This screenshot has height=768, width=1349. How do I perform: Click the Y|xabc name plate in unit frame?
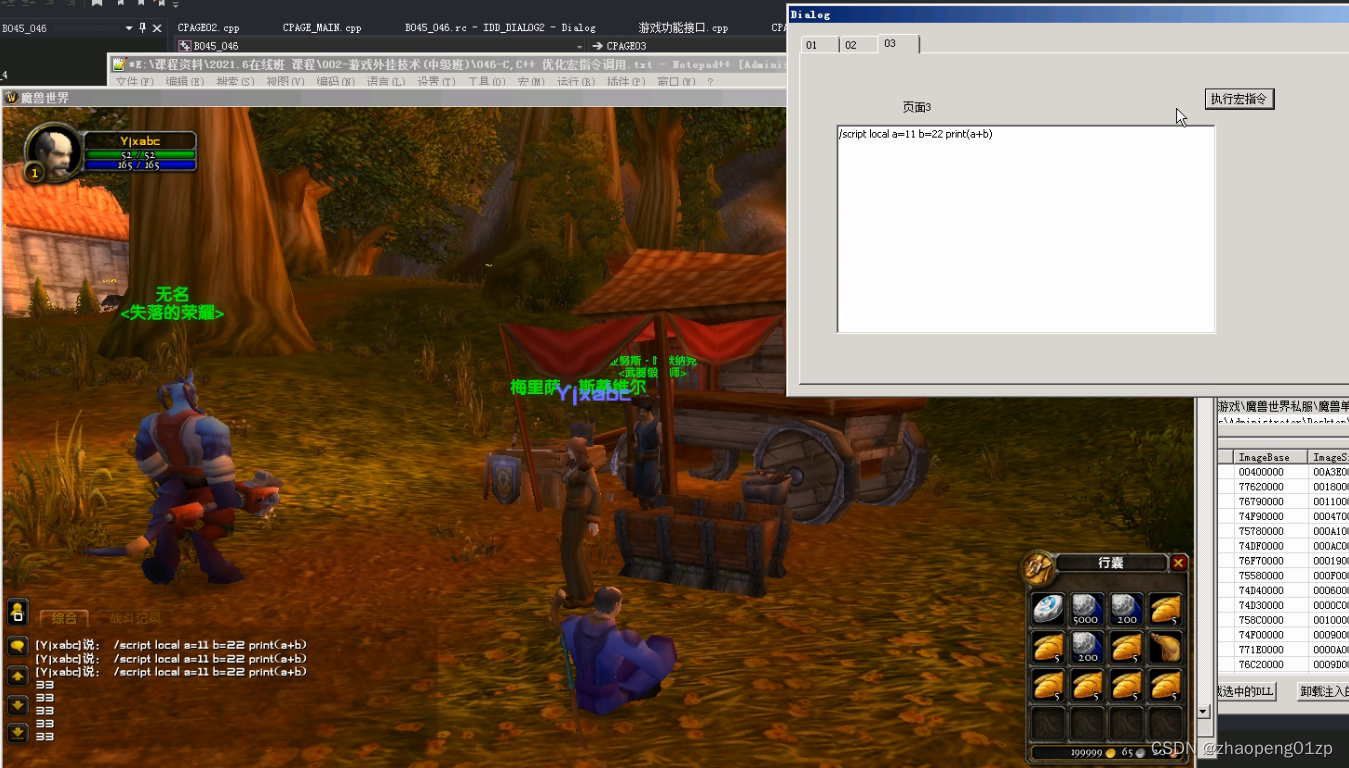139,141
